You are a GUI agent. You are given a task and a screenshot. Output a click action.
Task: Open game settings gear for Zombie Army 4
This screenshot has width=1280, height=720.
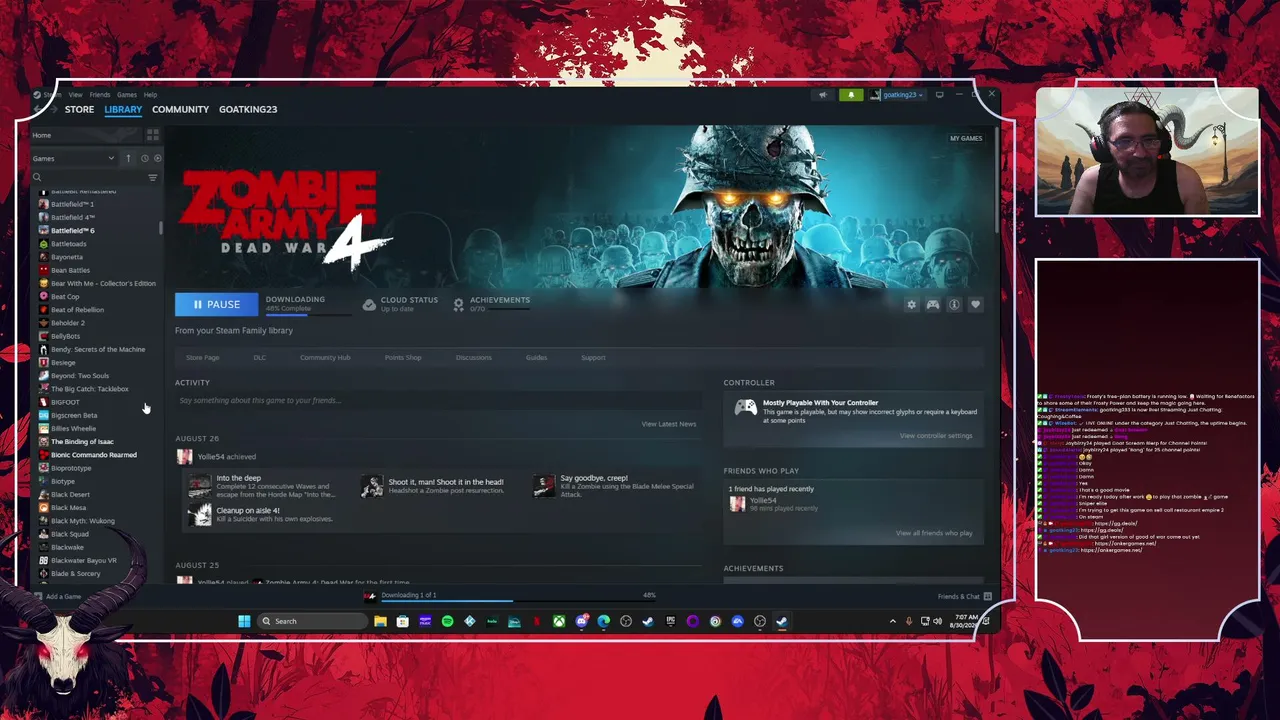pos(911,304)
